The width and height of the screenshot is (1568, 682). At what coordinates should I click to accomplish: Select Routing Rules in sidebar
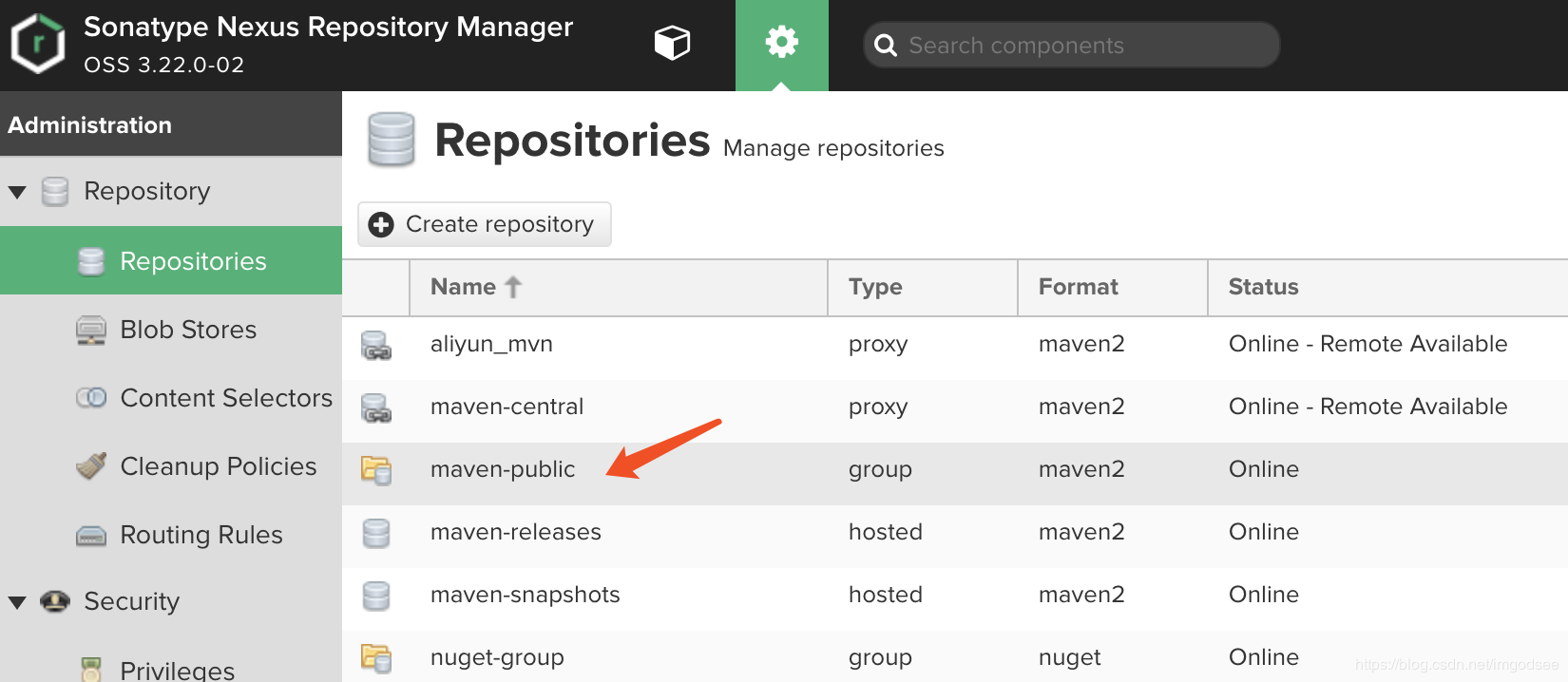(x=201, y=535)
